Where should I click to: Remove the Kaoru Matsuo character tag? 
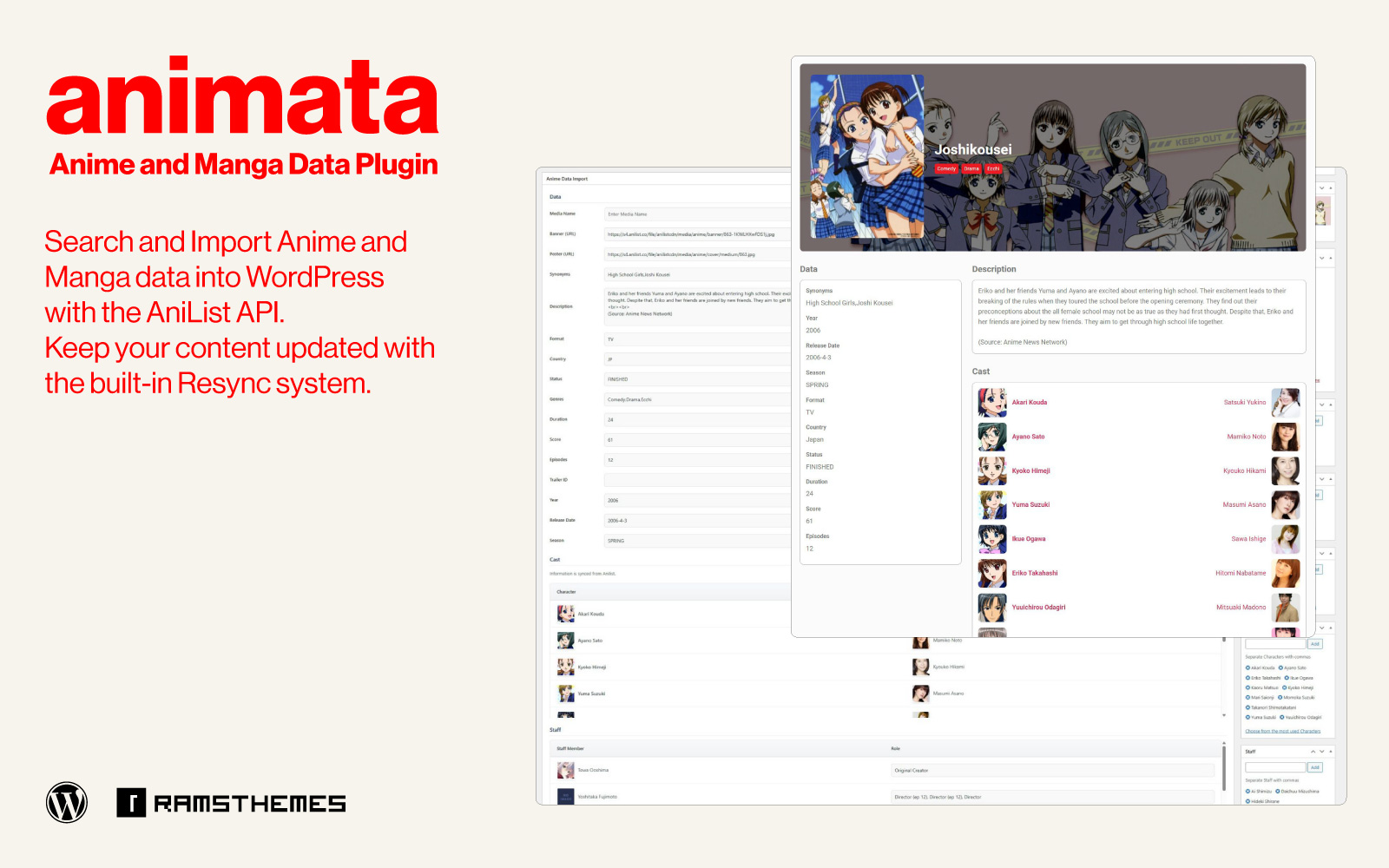click(1247, 687)
